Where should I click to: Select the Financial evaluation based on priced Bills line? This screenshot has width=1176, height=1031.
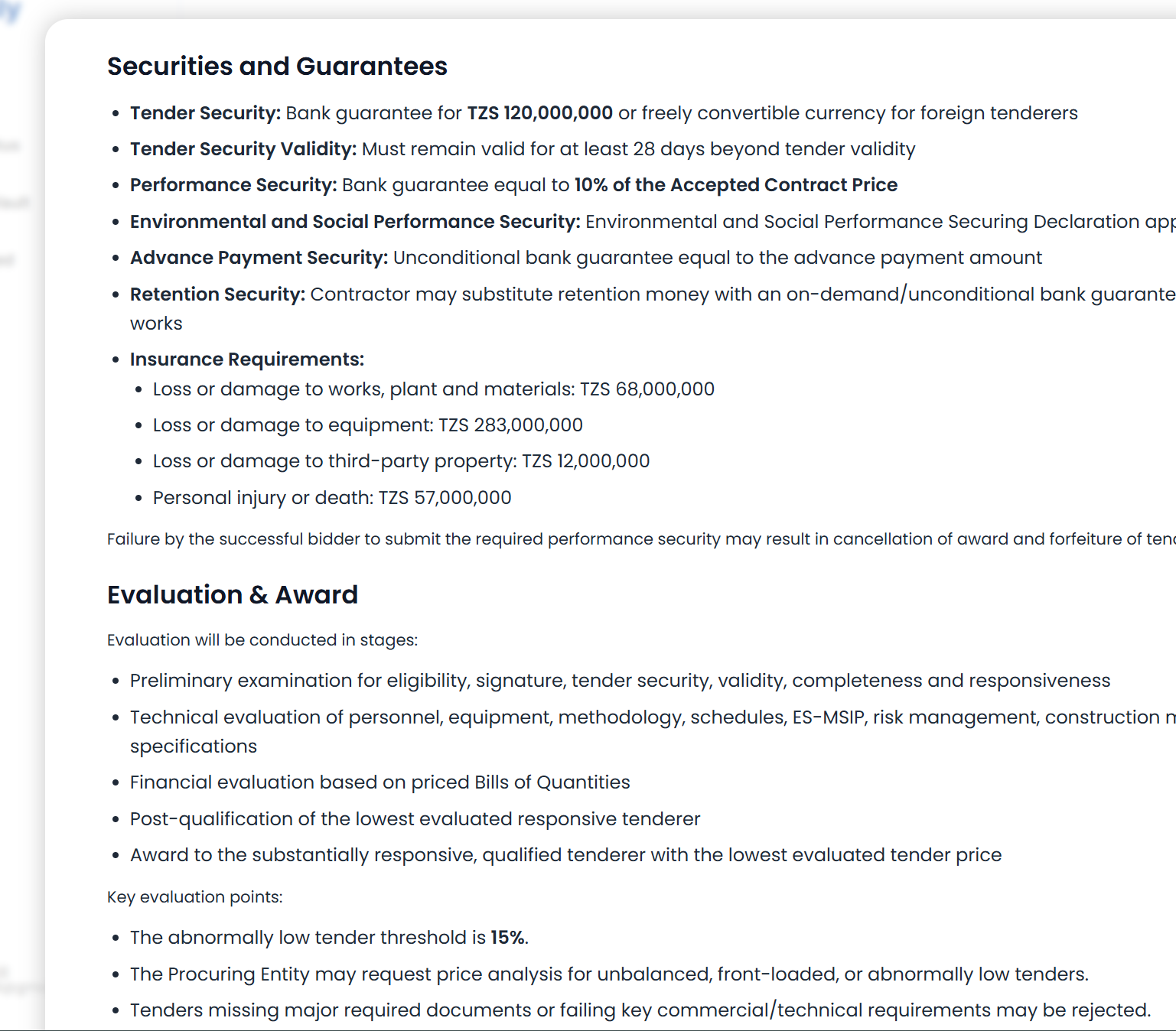pyautogui.click(x=380, y=782)
